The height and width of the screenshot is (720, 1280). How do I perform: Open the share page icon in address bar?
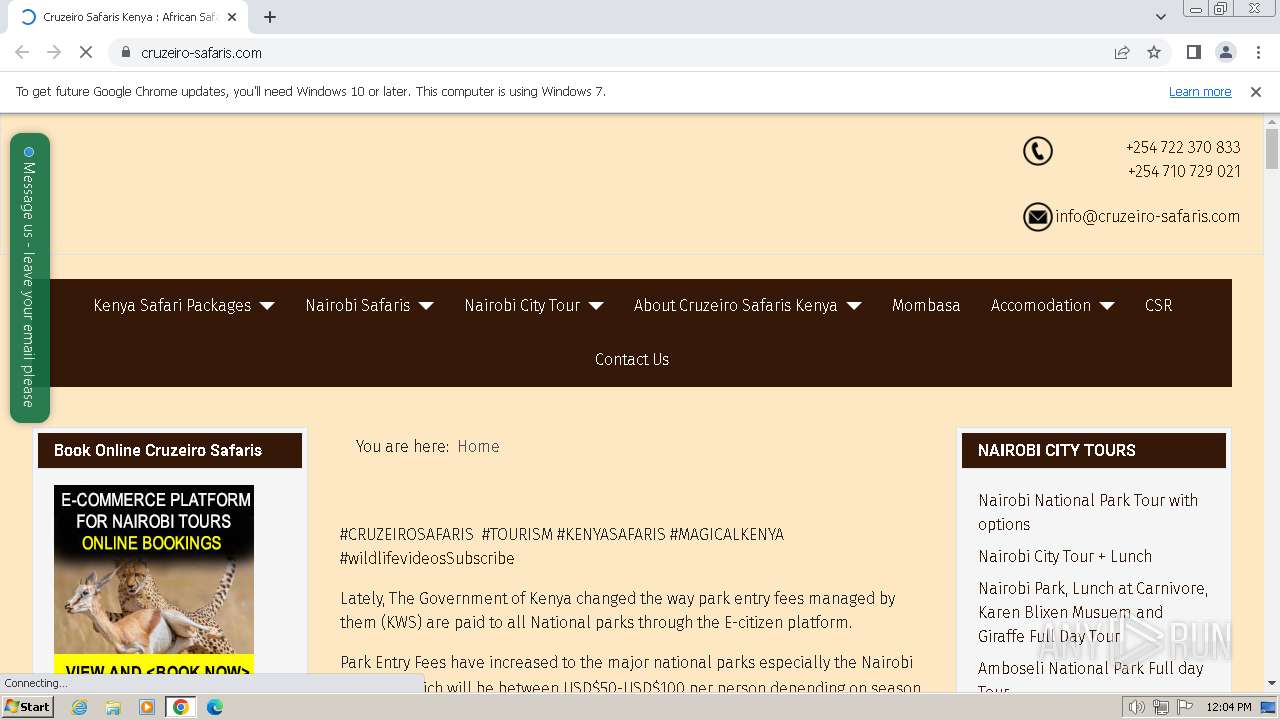coord(1122,52)
